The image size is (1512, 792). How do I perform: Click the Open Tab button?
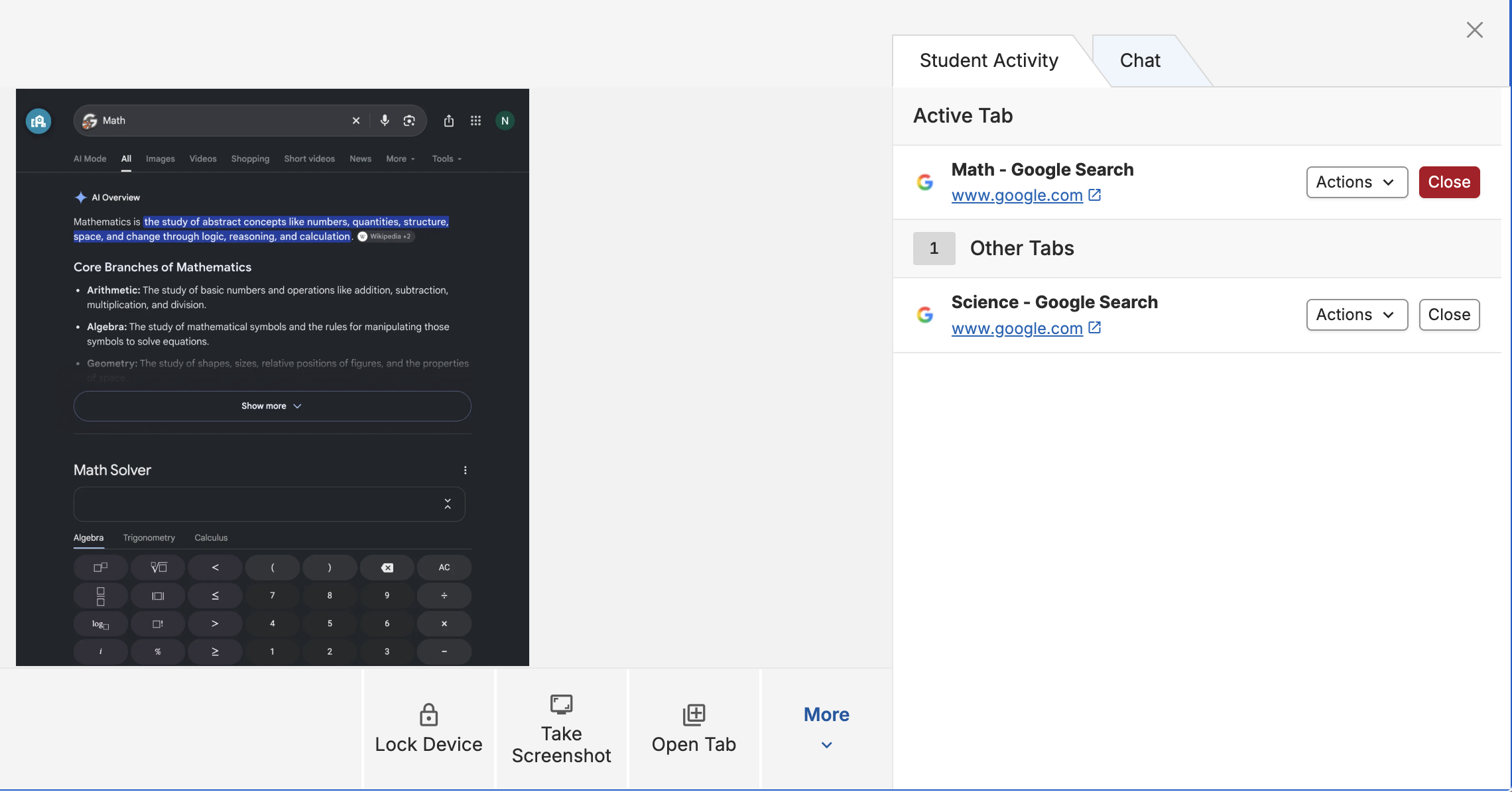pos(694,729)
